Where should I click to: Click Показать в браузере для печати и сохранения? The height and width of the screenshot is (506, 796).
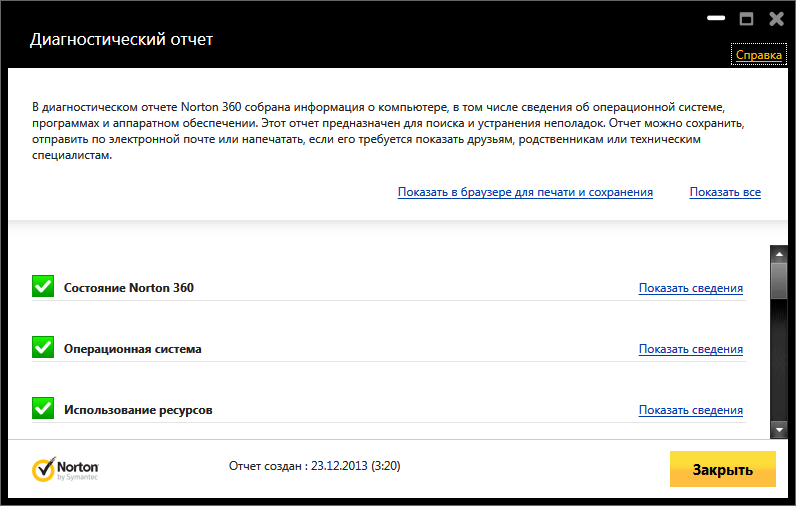coord(525,192)
